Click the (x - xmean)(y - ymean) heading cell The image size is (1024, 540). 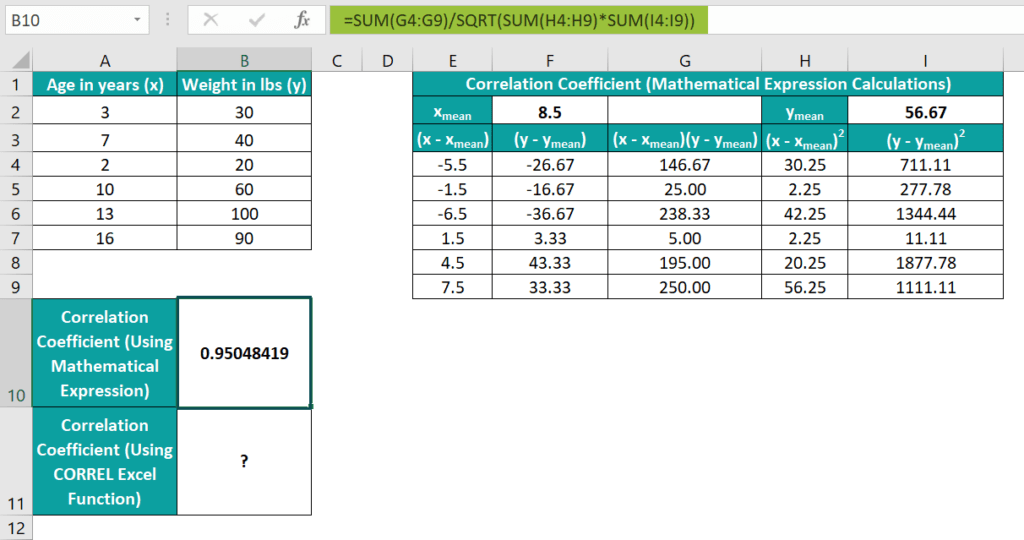point(684,139)
